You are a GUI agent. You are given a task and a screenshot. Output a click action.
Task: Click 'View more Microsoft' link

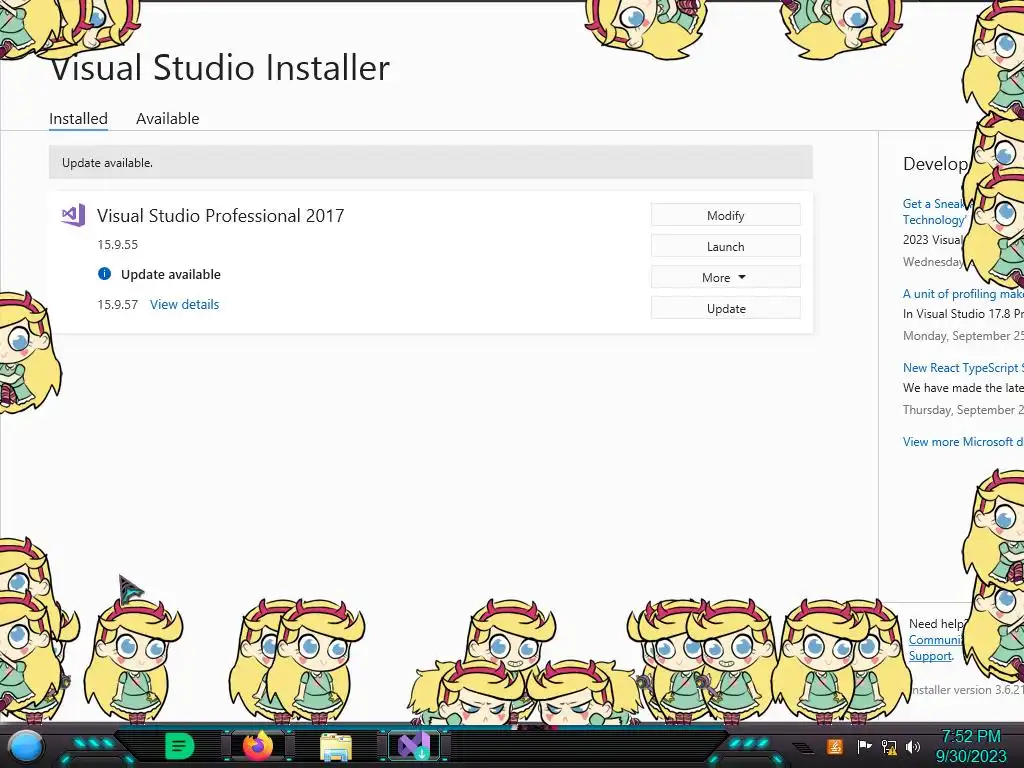pyautogui.click(x=963, y=441)
